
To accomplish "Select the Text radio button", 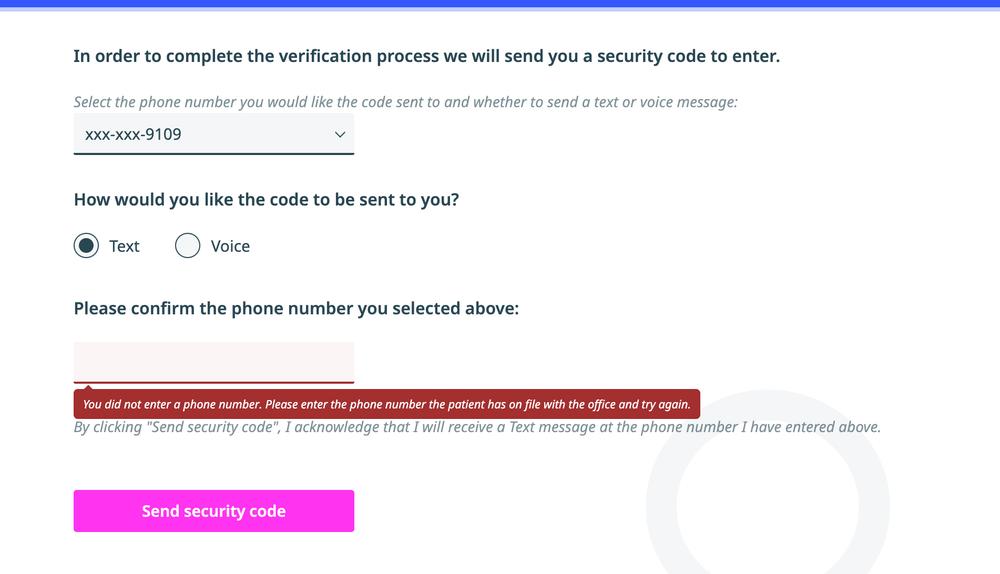I will pyautogui.click(x=87, y=246).
